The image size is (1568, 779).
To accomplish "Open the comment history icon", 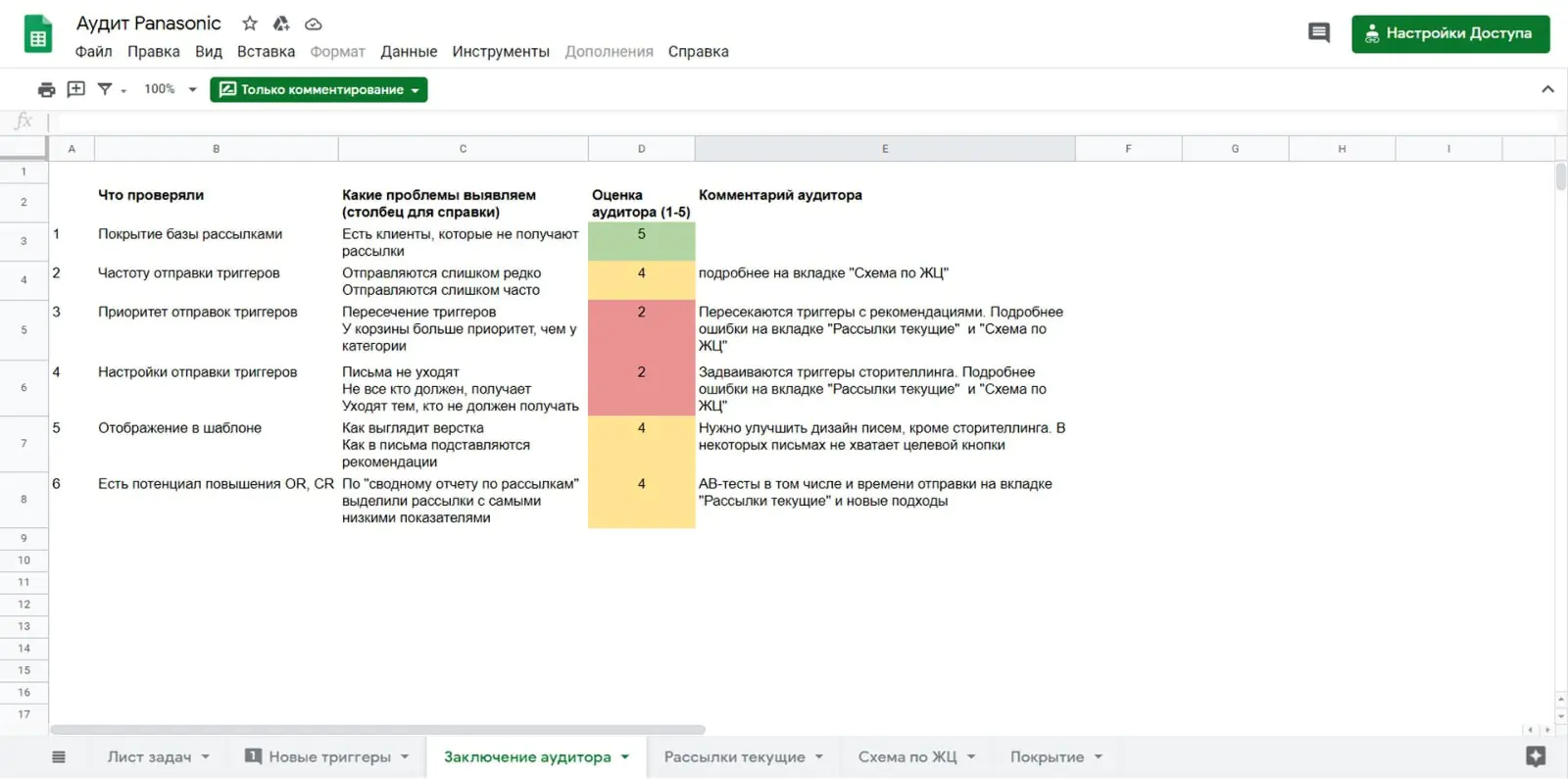I will pos(1319,33).
